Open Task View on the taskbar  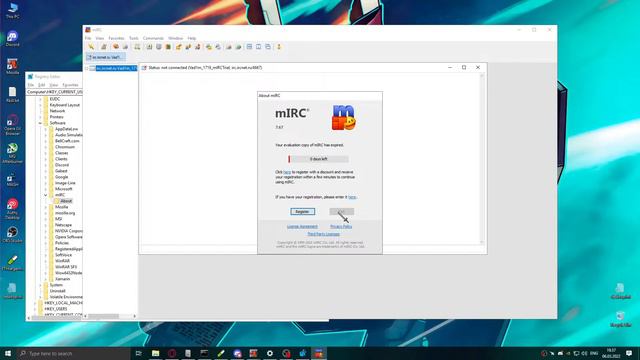(139, 353)
